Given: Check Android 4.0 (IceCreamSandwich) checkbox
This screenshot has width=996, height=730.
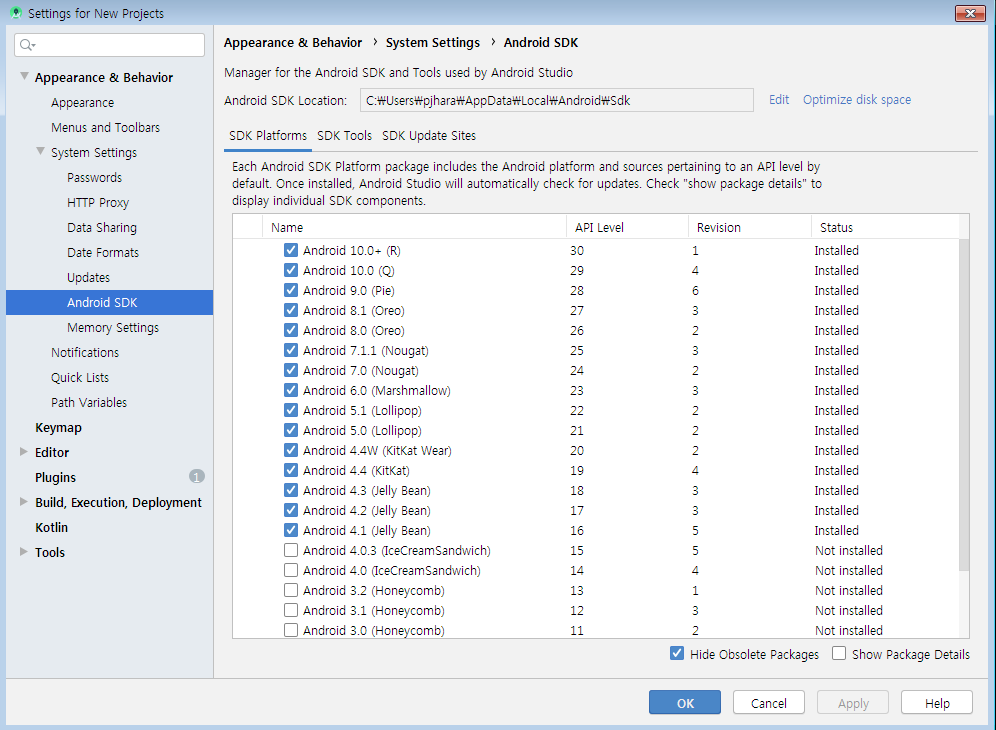Looking at the screenshot, I should point(291,570).
